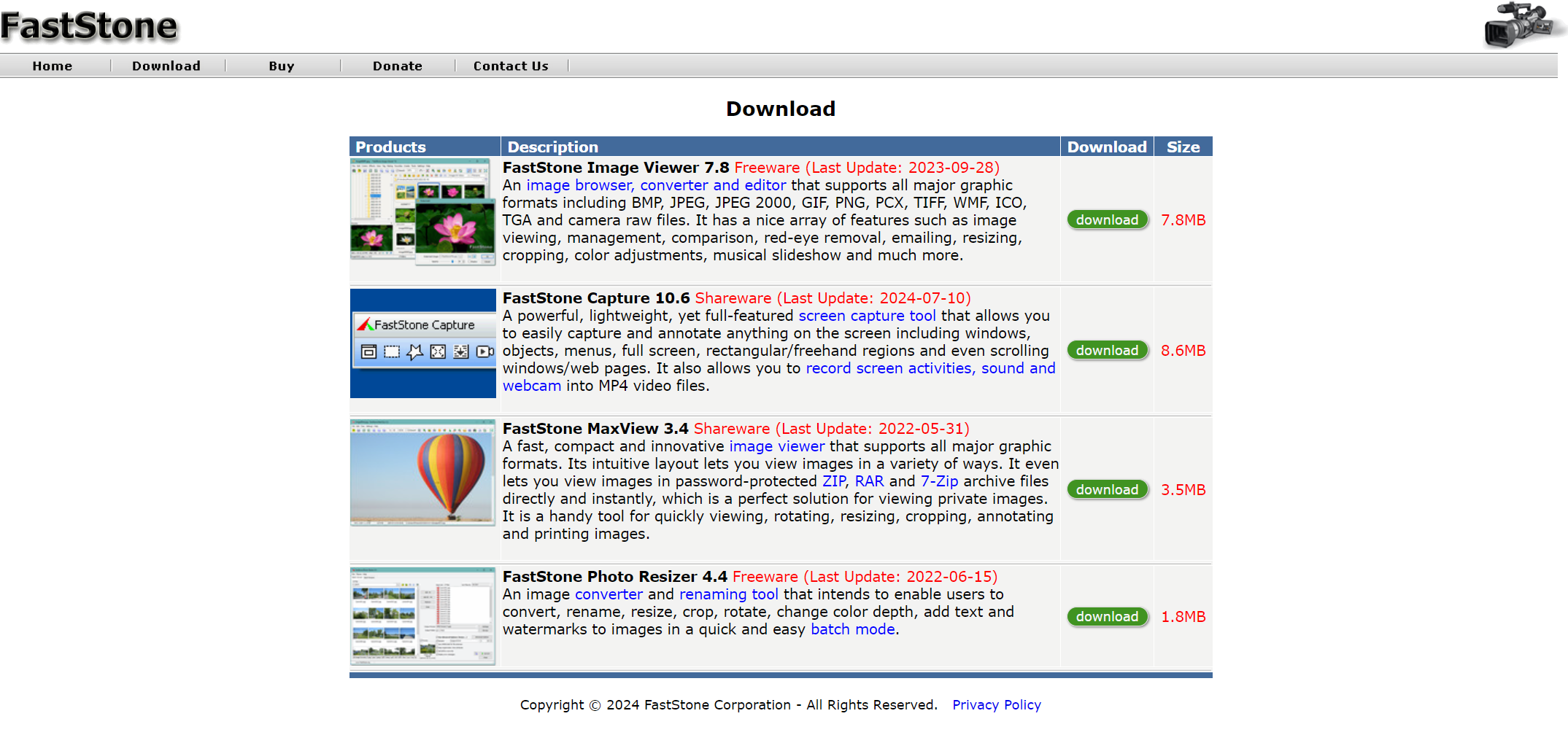Click 'Shareware (Last Update: 2022-05-31)' text
This screenshot has width=1568, height=735.
(832, 429)
